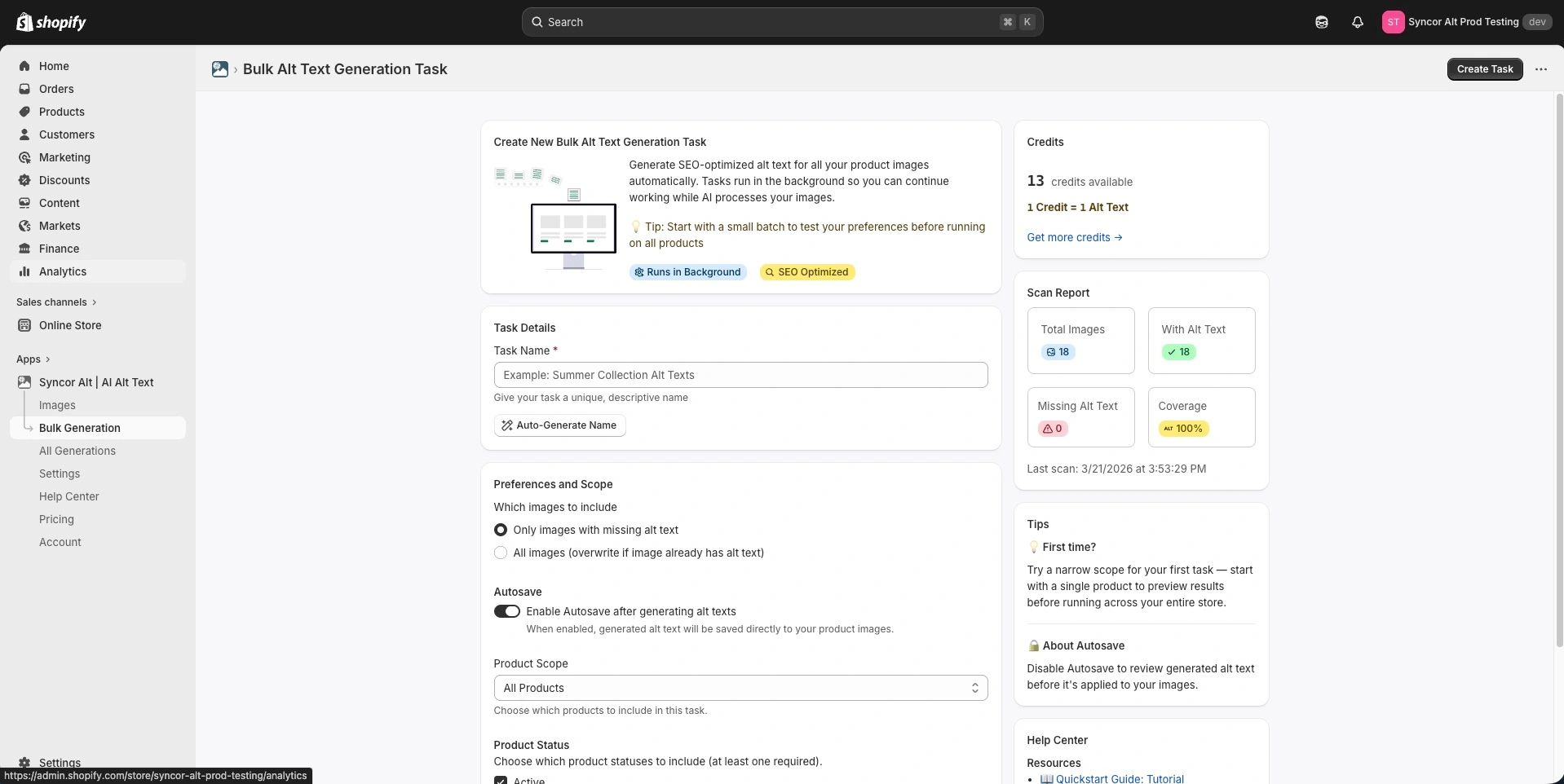Switch to Bulk Generation in sidebar
Image resolution: width=1564 pixels, height=784 pixels.
(x=80, y=428)
